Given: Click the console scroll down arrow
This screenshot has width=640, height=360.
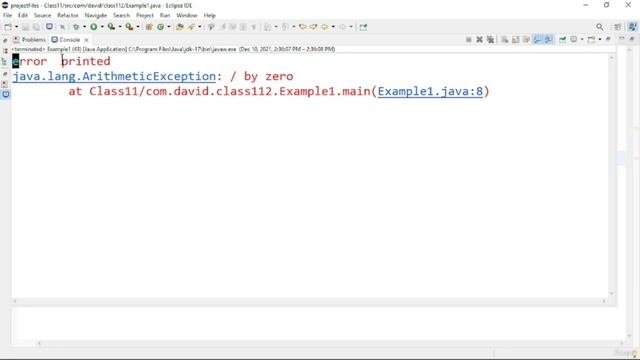Looking at the screenshot, I should 611,293.
